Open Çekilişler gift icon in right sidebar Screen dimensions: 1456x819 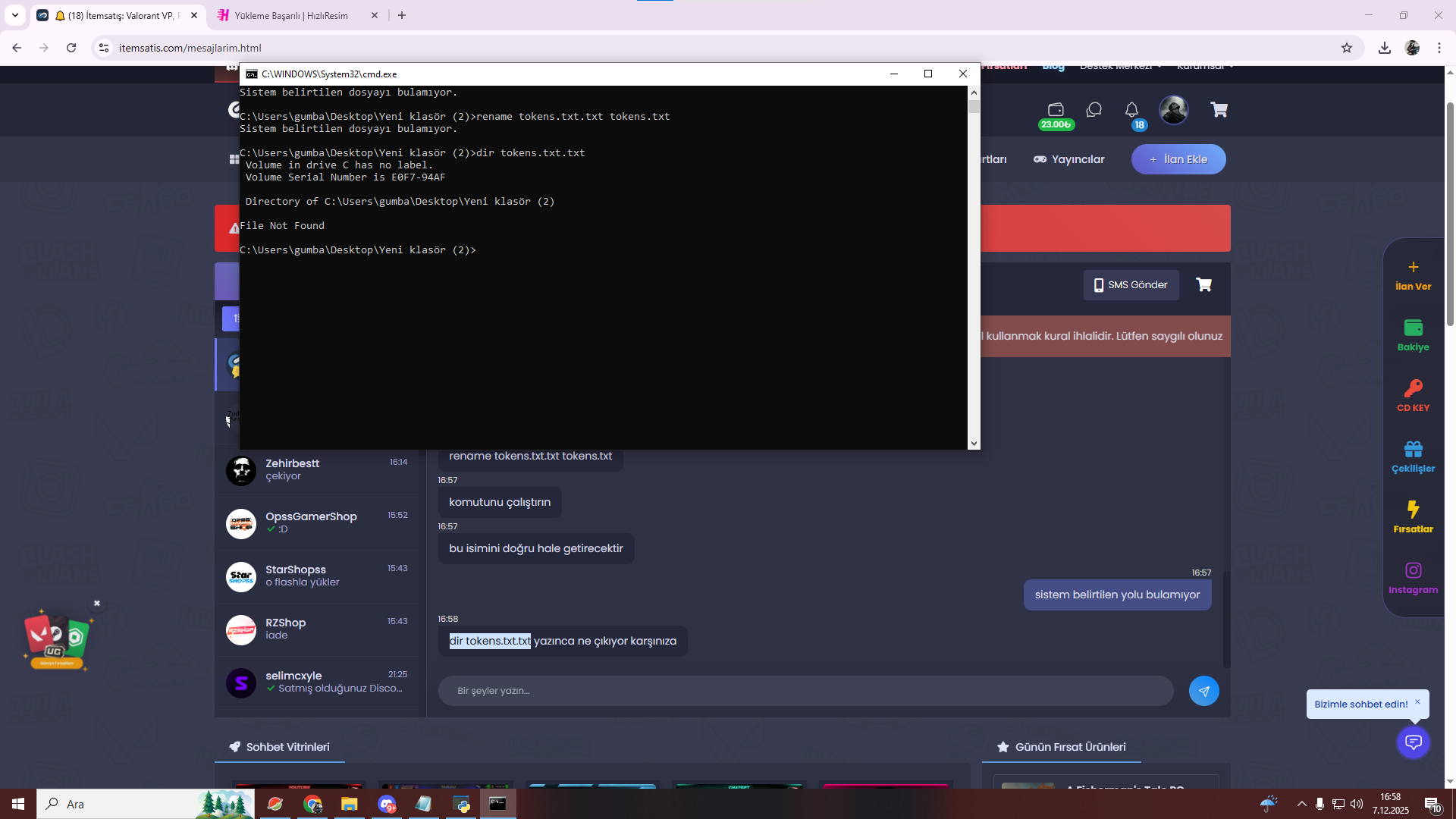[x=1413, y=457]
